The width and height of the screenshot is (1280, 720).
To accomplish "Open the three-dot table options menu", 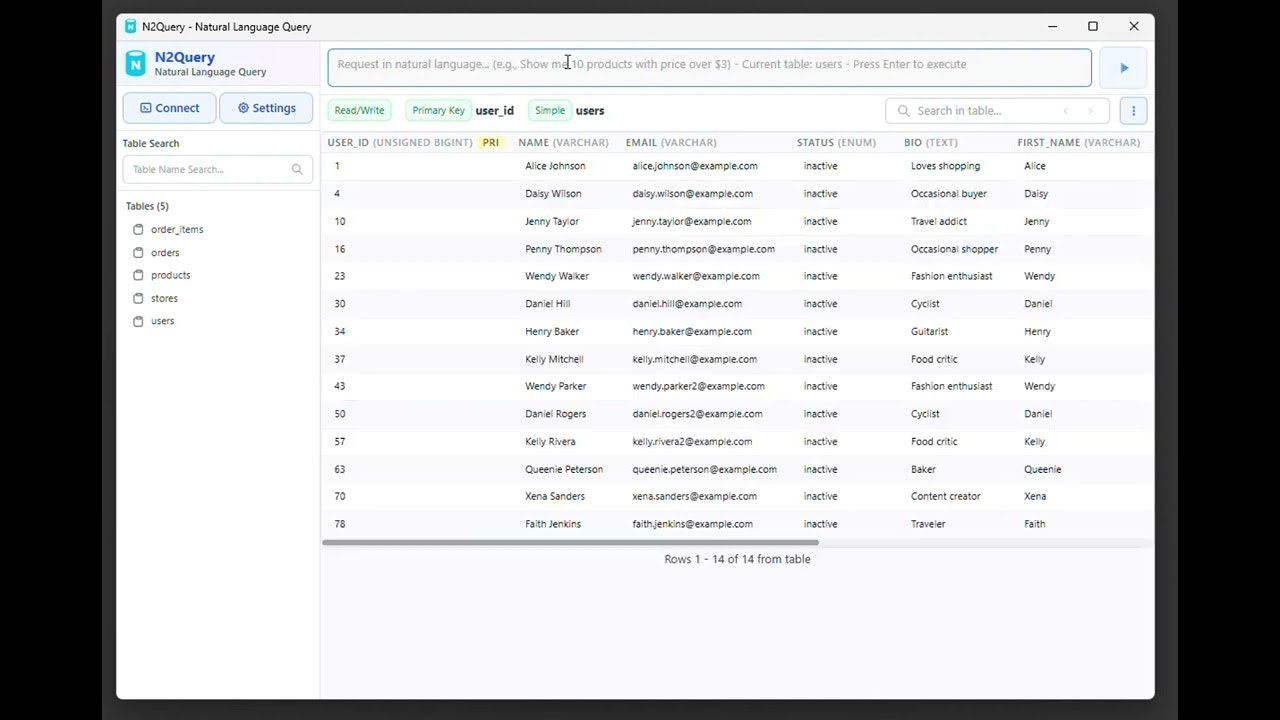I will (x=1133, y=110).
